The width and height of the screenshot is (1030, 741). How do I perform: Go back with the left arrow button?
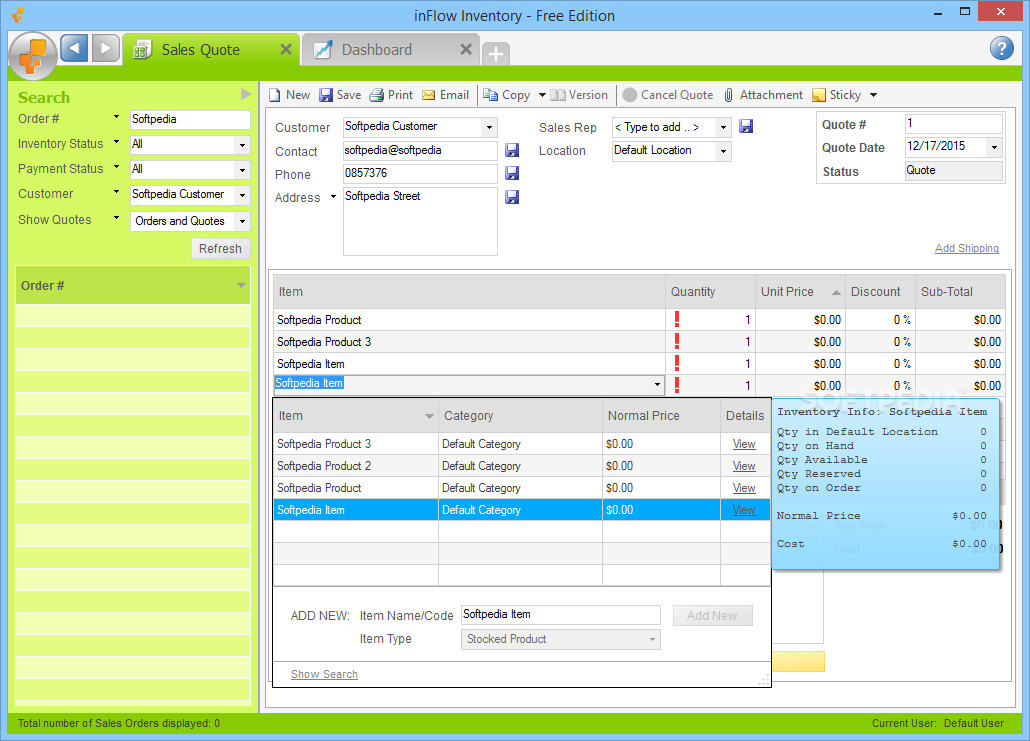[74, 48]
